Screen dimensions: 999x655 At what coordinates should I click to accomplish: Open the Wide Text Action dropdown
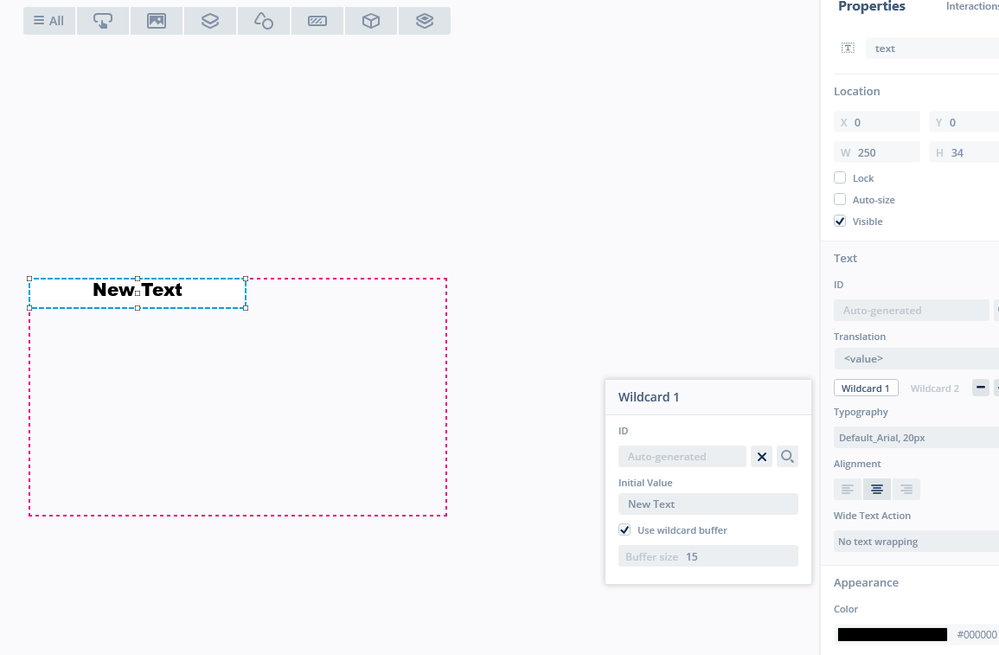[916, 542]
